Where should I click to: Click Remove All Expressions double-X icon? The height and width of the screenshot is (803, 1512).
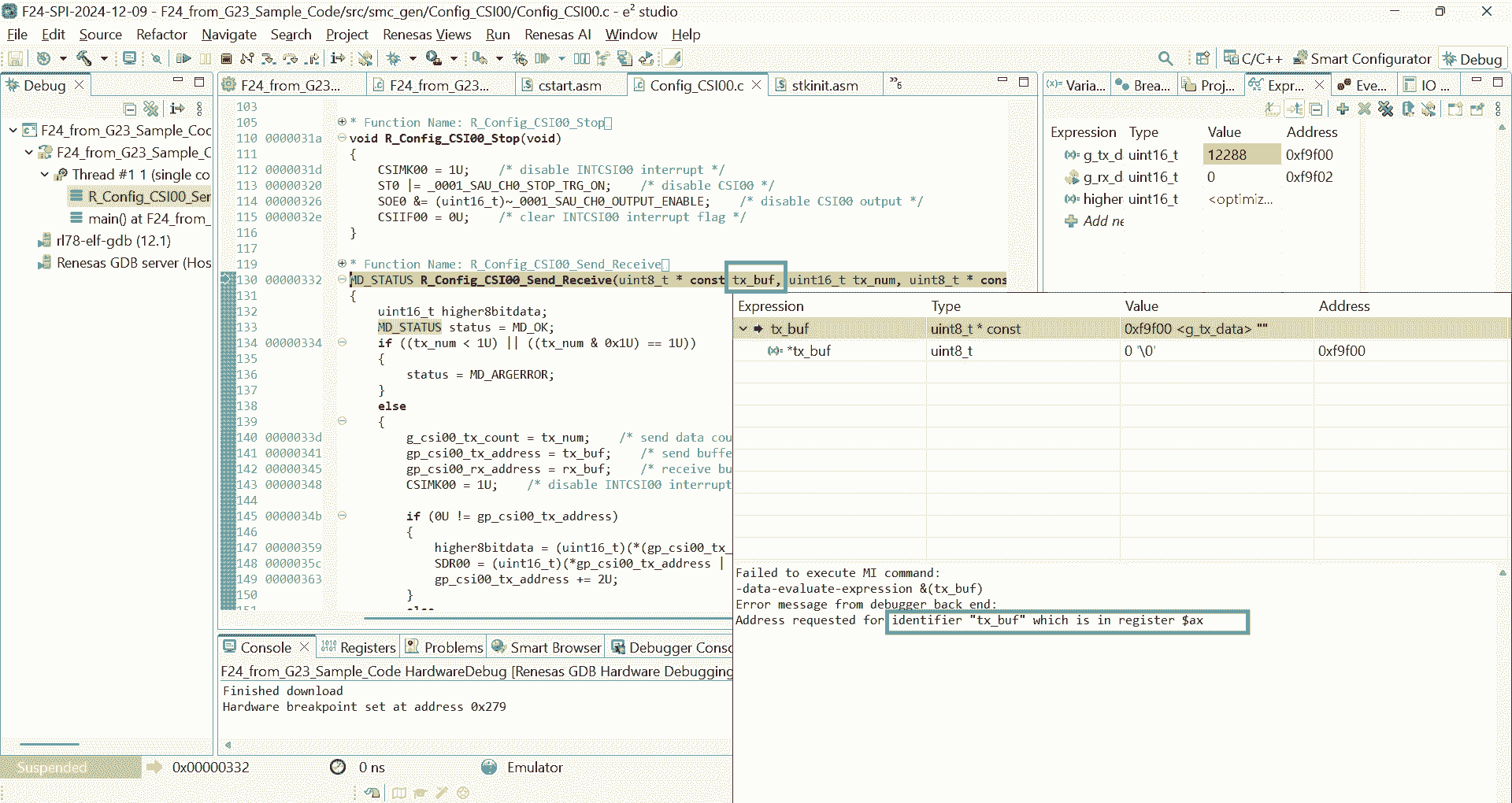[x=1386, y=109]
